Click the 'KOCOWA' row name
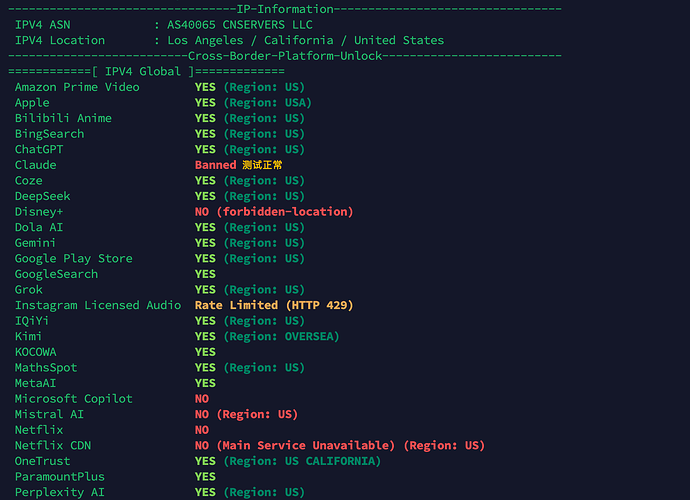 36,352
